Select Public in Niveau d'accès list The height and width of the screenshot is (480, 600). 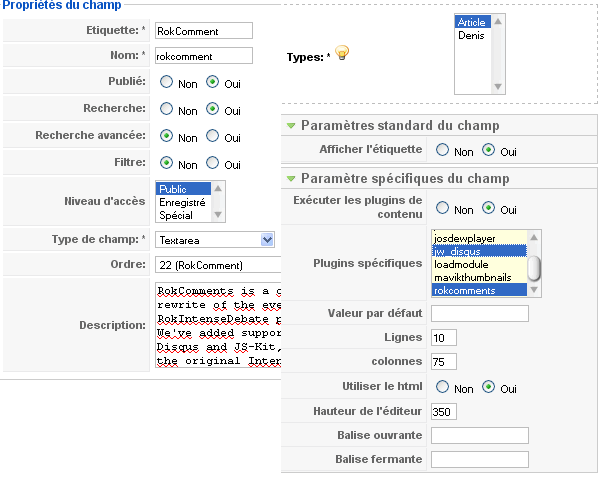(183, 189)
